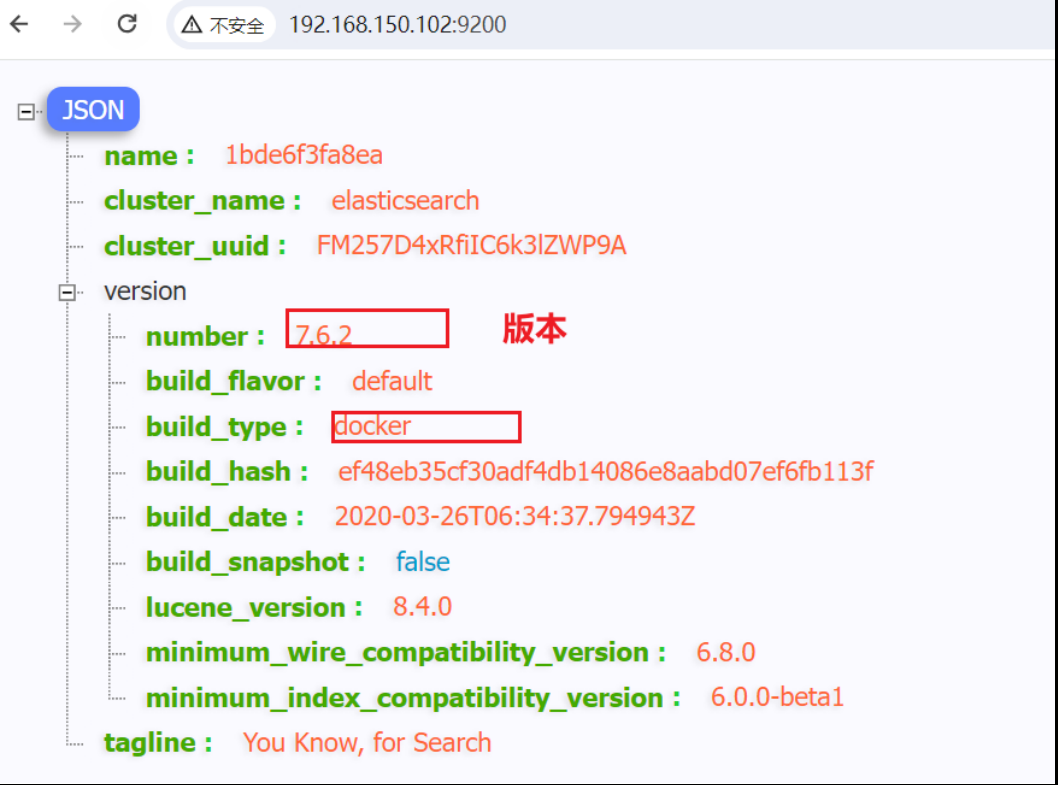The height and width of the screenshot is (785, 1058).
Task: Click the build_date timestamp value
Action: pos(514,517)
